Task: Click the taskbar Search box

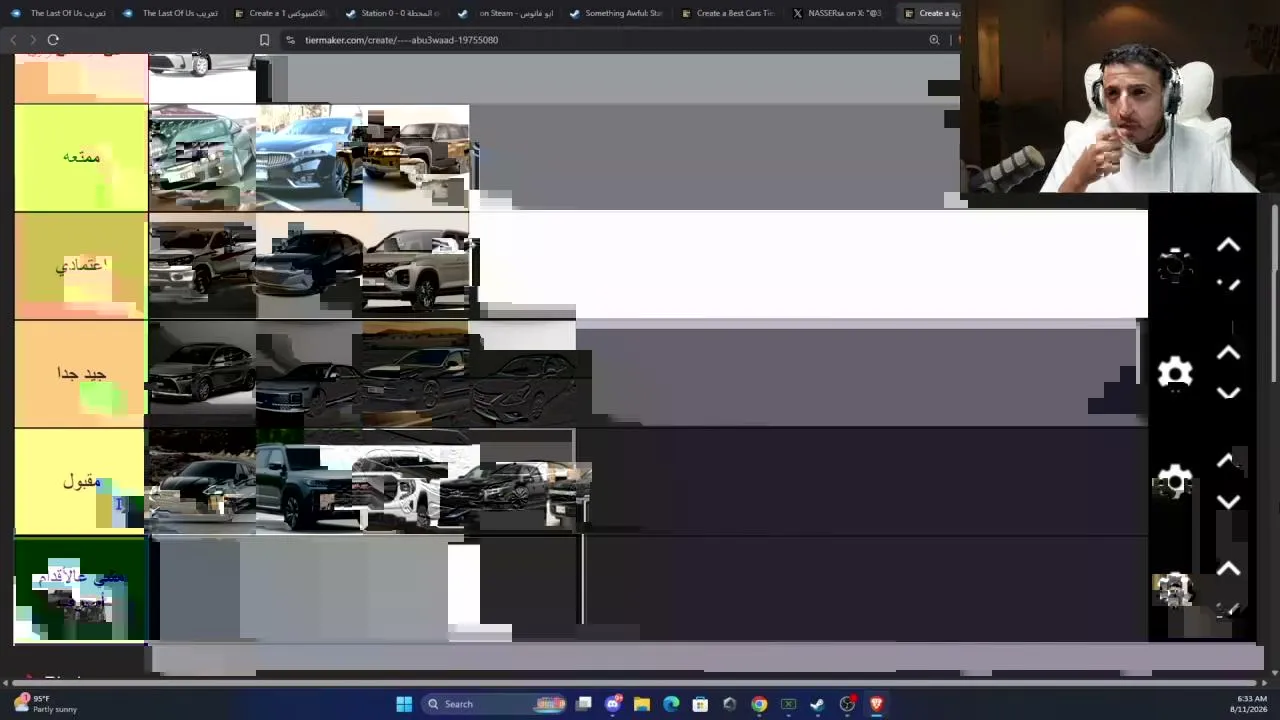Action: pos(495,704)
